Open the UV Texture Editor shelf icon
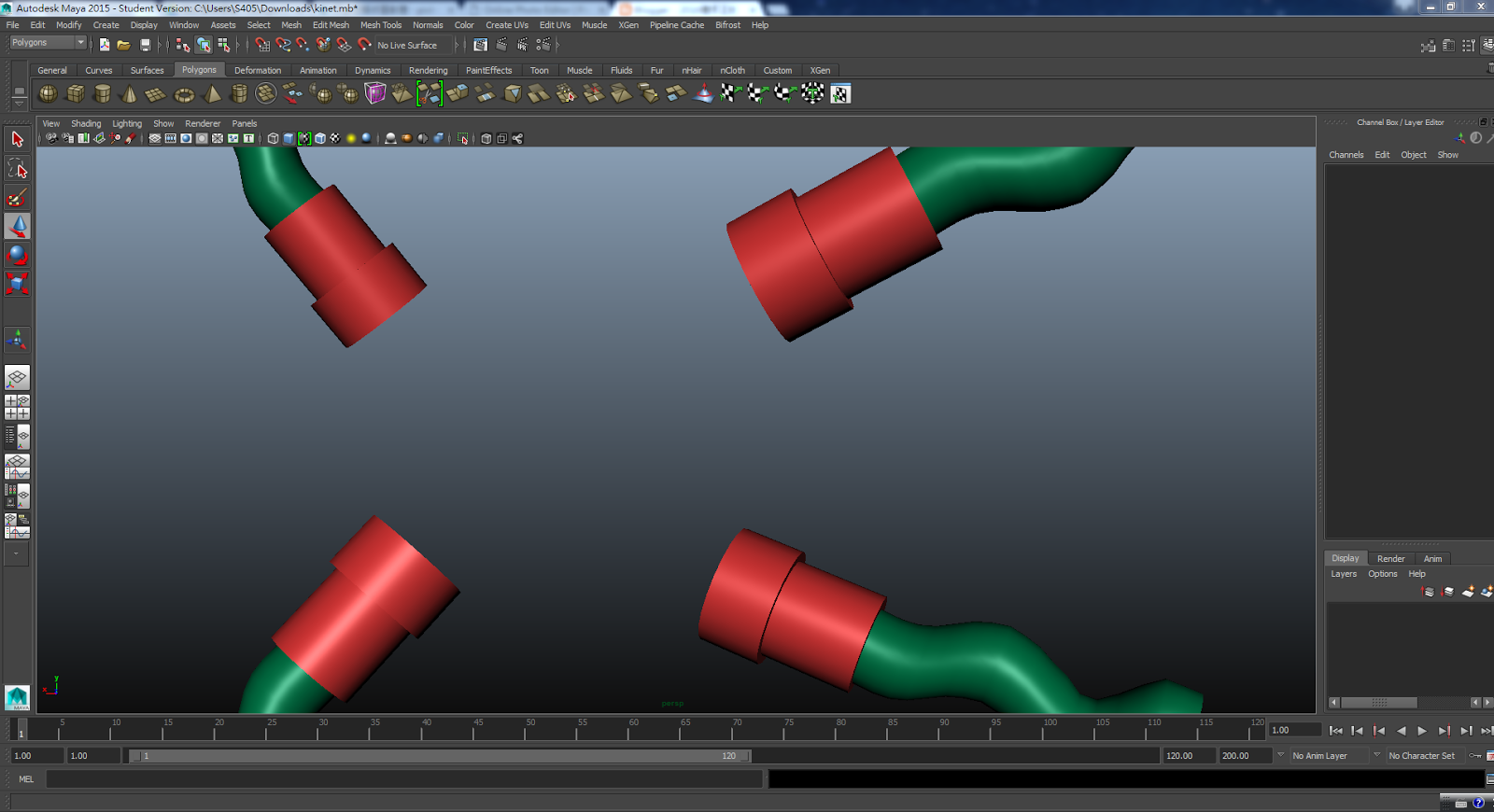 tap(840, 93)
